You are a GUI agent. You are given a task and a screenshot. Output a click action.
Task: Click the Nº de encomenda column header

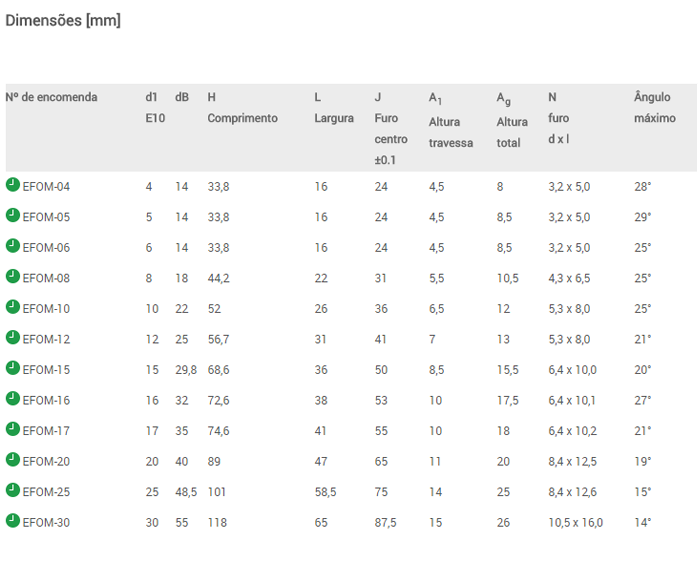pos(51,97)
